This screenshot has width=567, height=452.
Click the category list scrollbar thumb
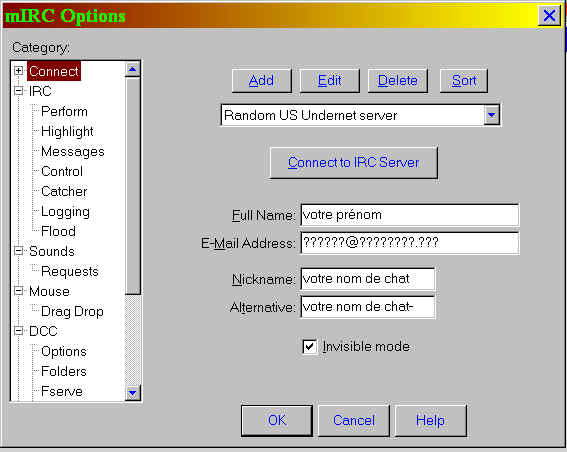tap(132, 186)
